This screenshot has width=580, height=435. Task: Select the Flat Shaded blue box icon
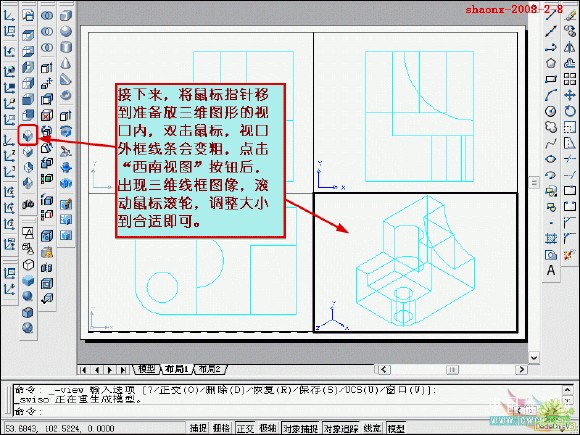tap(28, 280)
